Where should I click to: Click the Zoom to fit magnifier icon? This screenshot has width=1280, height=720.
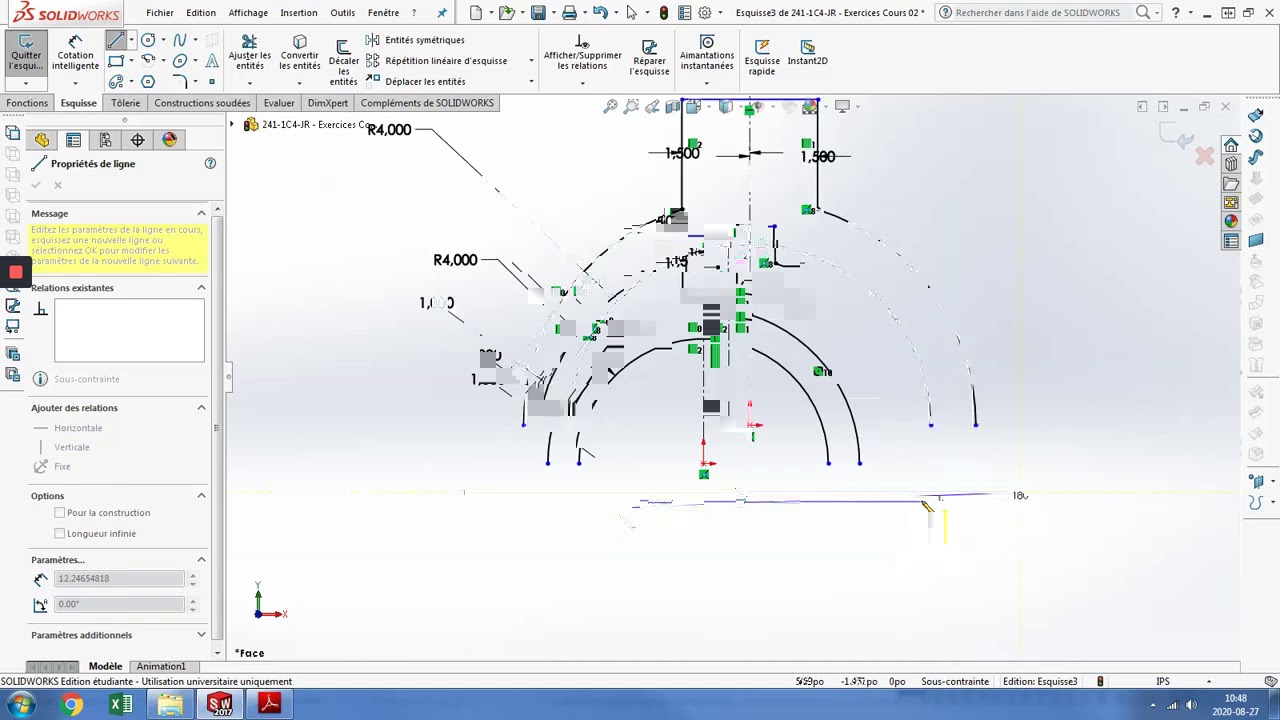click(x=610, y=106)
